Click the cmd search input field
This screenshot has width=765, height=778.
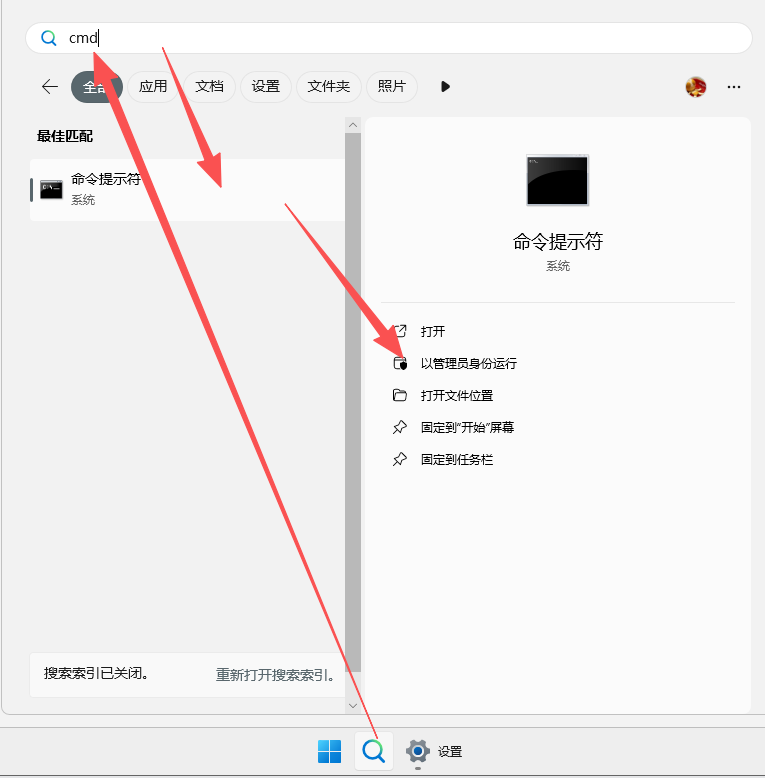click(389, 38)
